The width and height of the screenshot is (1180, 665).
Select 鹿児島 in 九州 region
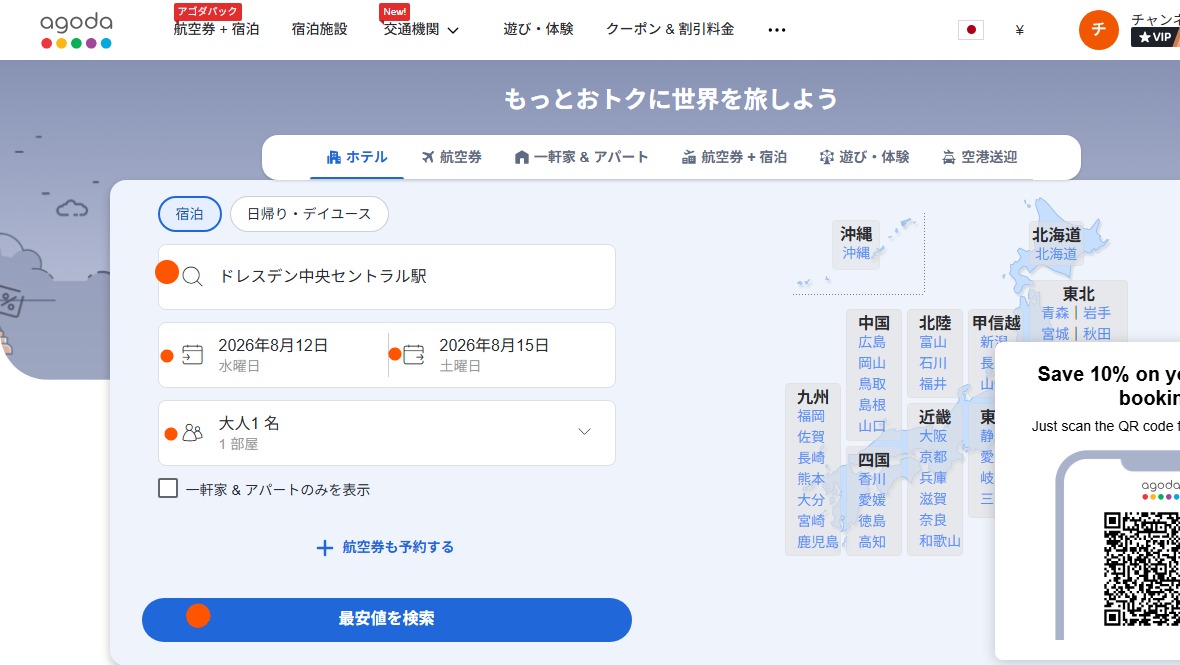(818, 542)
